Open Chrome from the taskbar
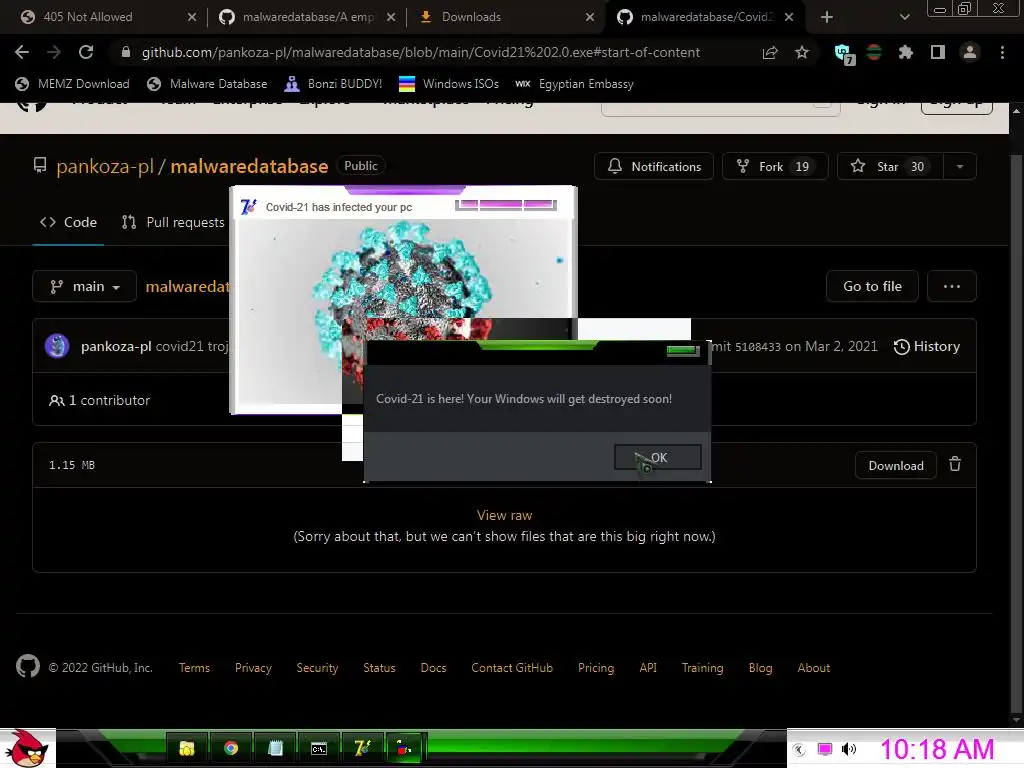 pyautogui.click(x=231, y=748)
